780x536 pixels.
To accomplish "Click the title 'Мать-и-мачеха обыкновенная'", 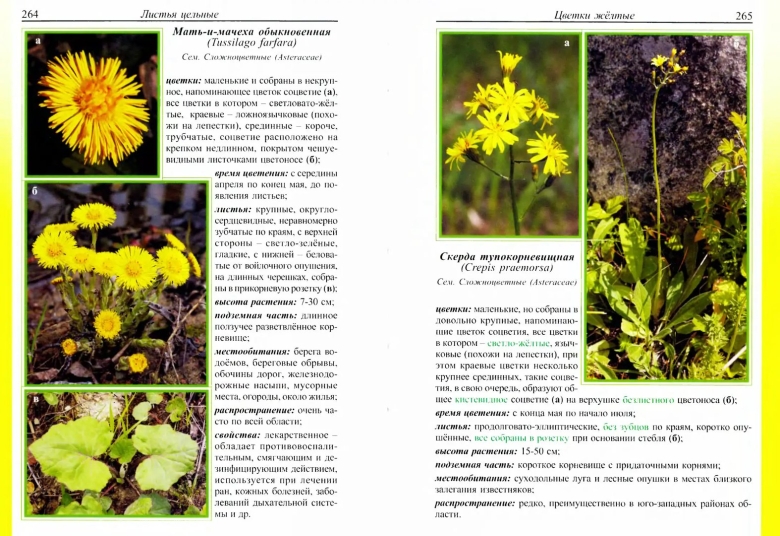I will coord(251,33).
